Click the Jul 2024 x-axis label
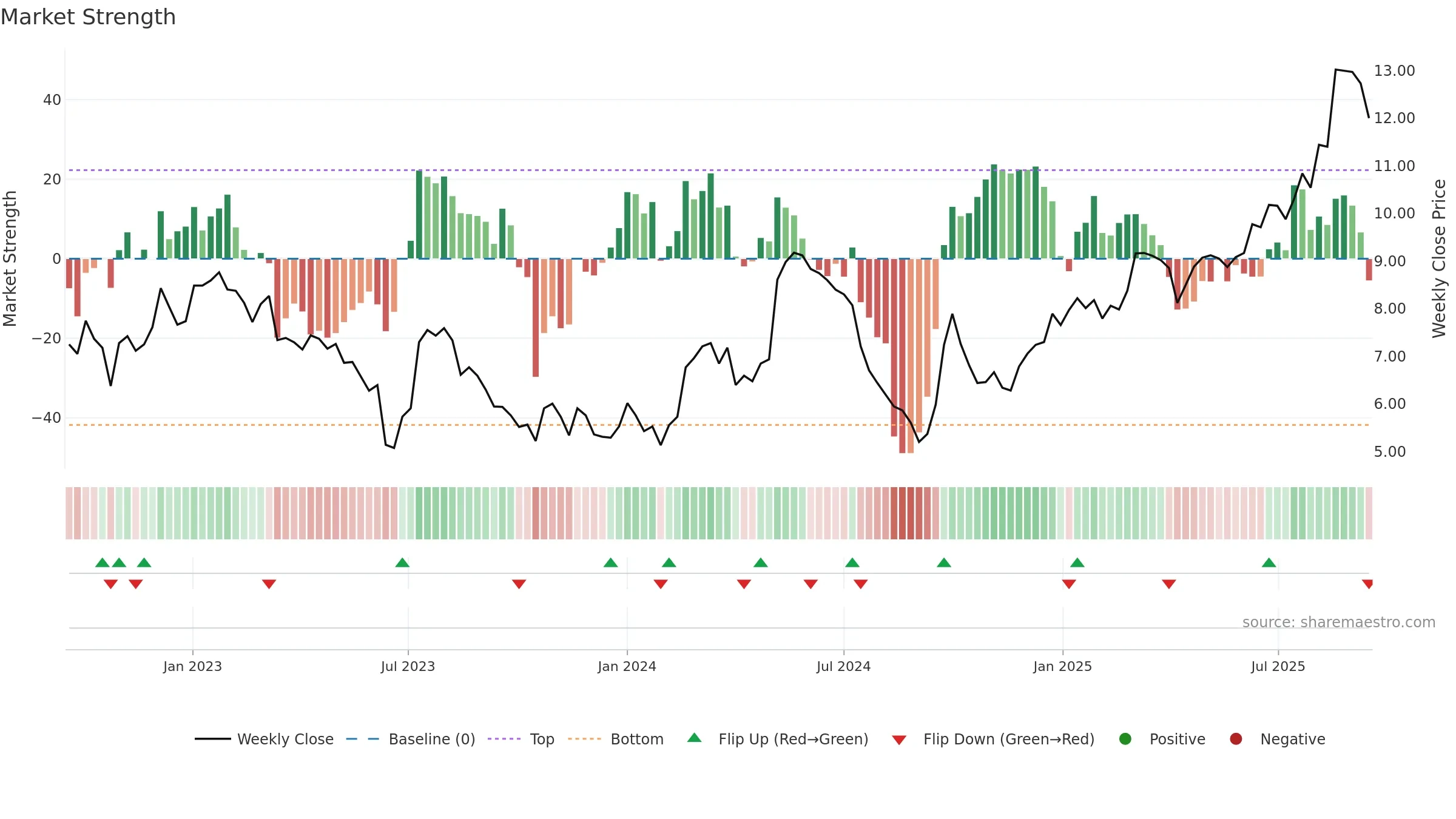 [843, 667]
